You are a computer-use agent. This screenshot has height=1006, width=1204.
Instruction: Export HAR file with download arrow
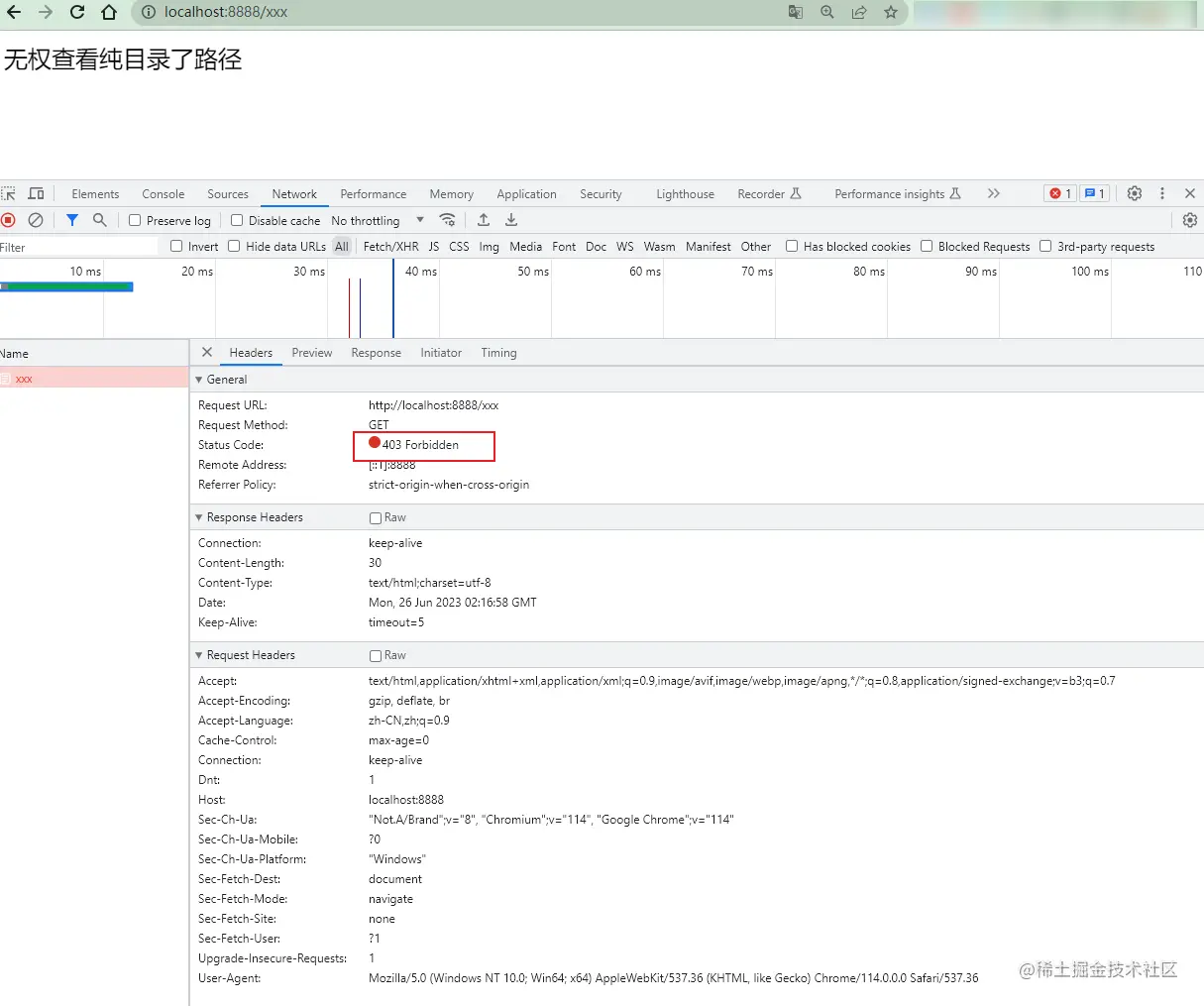(x=511, y=220)
